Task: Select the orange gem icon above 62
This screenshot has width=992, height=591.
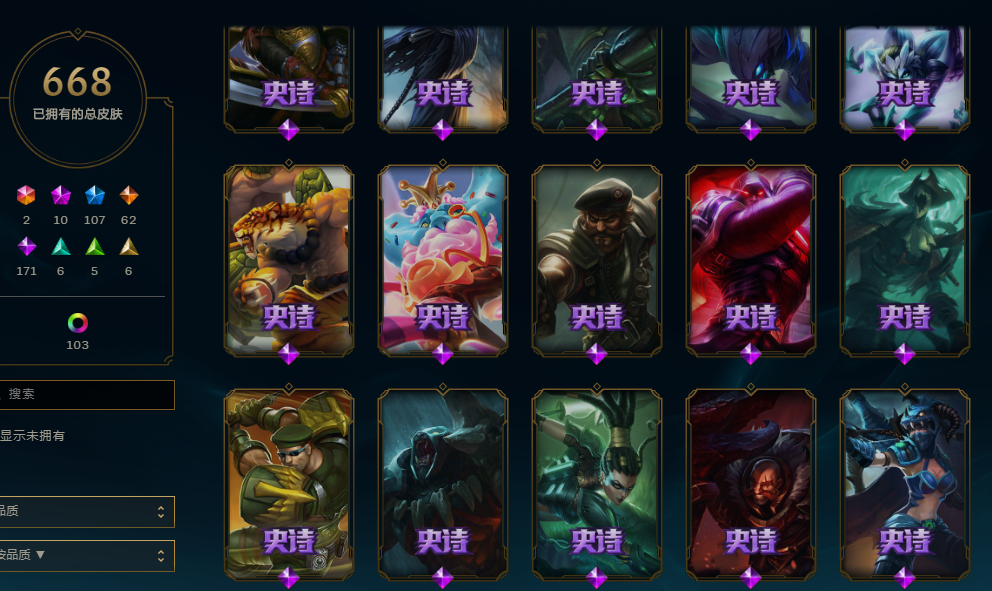Action: point(129,195)
